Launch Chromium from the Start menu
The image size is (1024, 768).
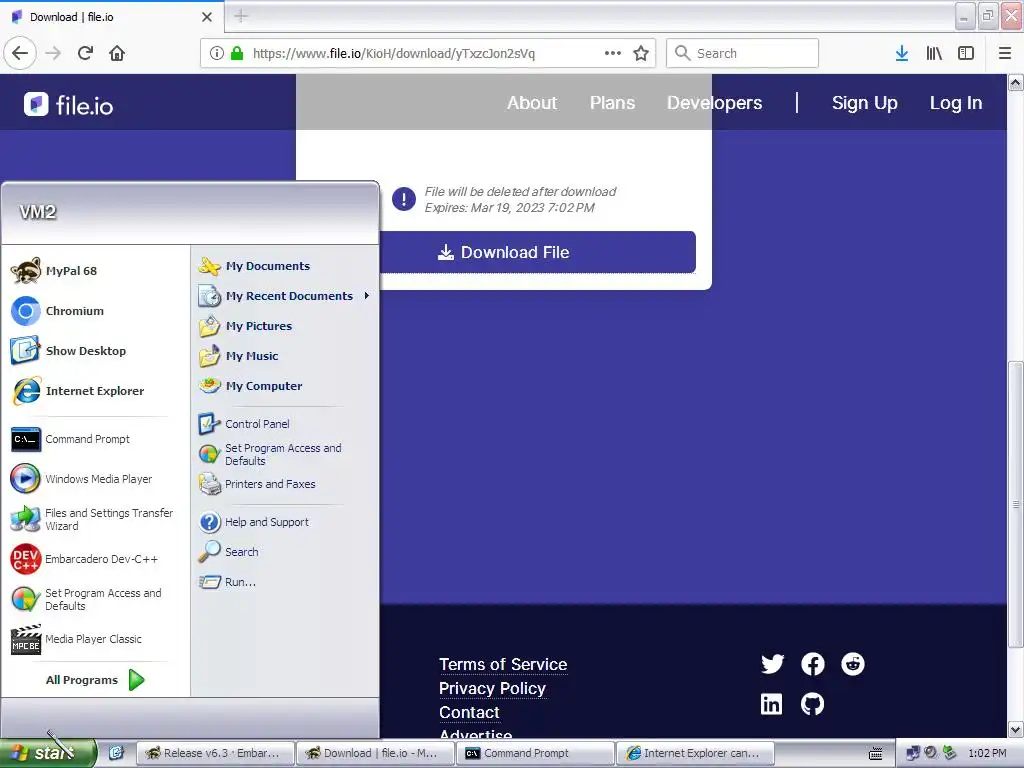(57, 311)
